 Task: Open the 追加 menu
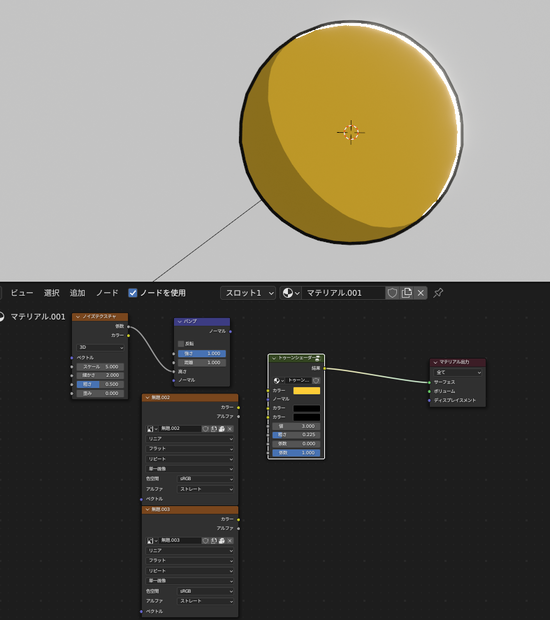tap(77, 293)
